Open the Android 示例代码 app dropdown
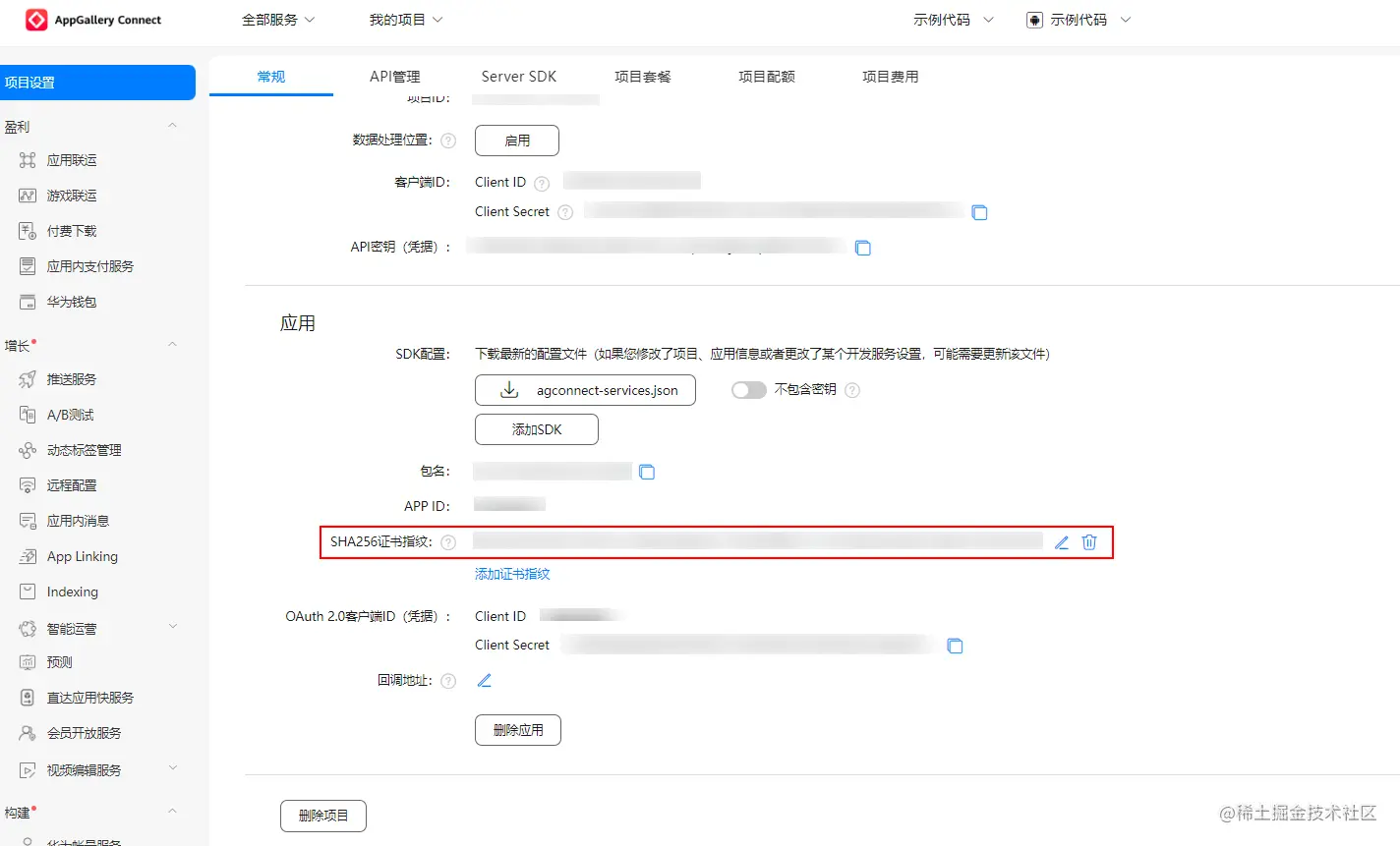 pyautogui.click(x=1079, y=20)
